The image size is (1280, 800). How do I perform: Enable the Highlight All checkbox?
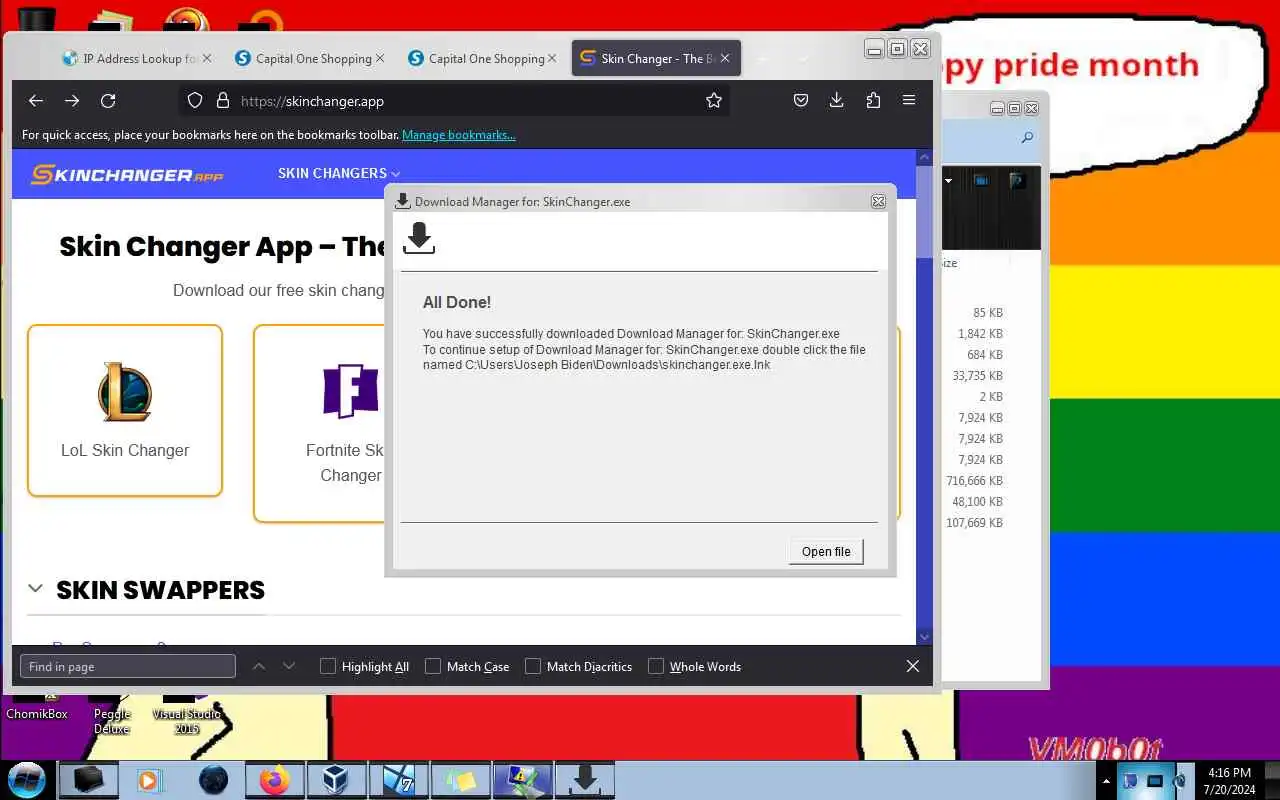328,666
